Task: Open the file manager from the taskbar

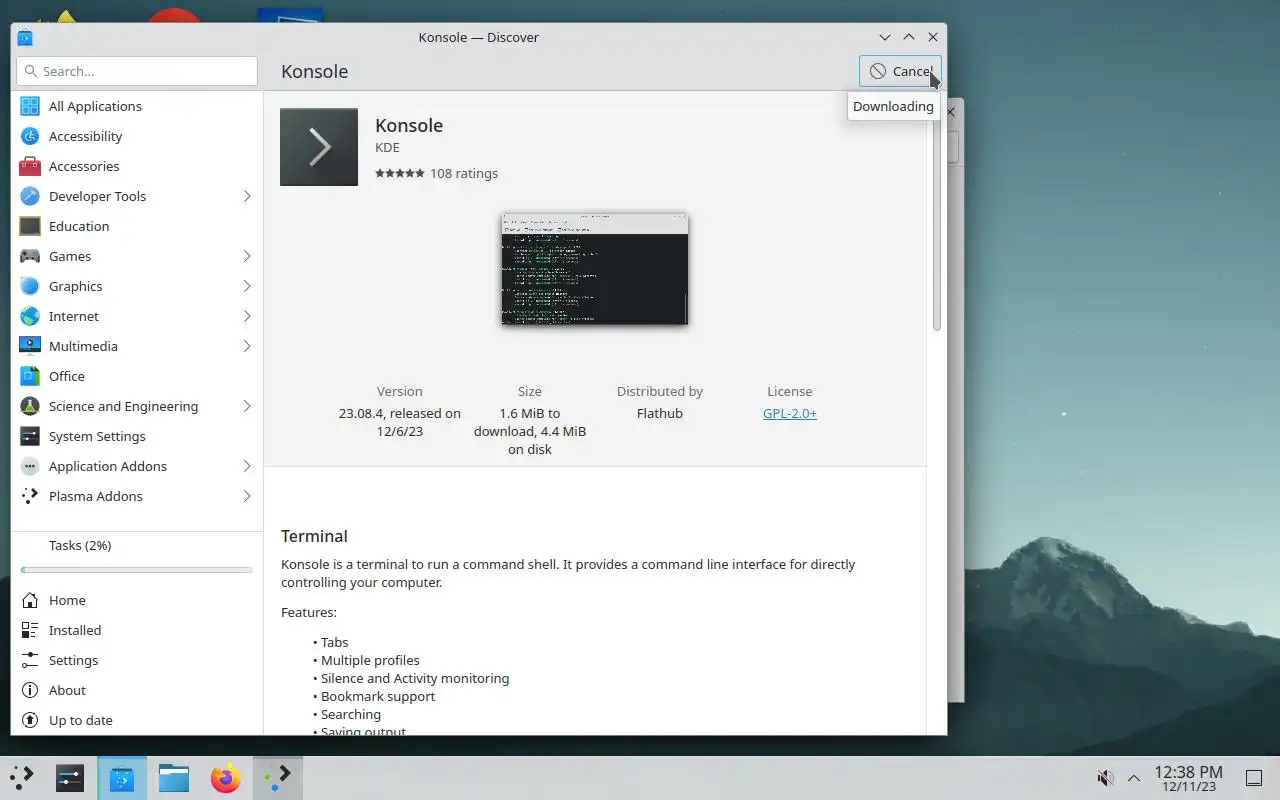Action: [174, 777]
